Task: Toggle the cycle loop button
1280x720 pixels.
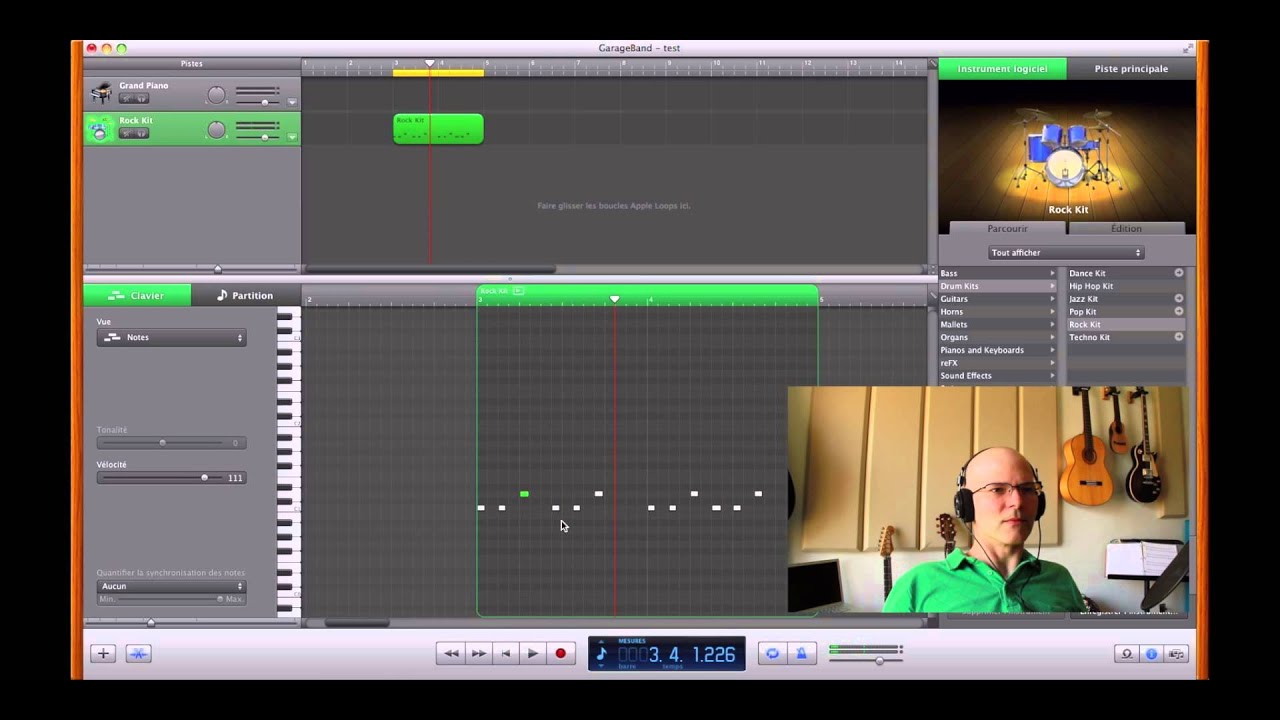Action: pyautogui.click(x=772, y=653)
